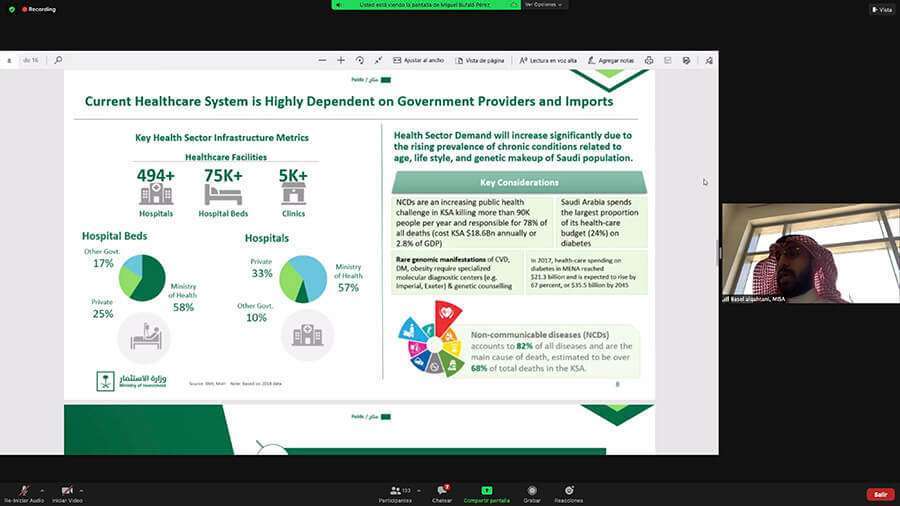This screenshot has width=900, height=506.
Task: Select Ajustar al ancho
Action: (418, 60)
